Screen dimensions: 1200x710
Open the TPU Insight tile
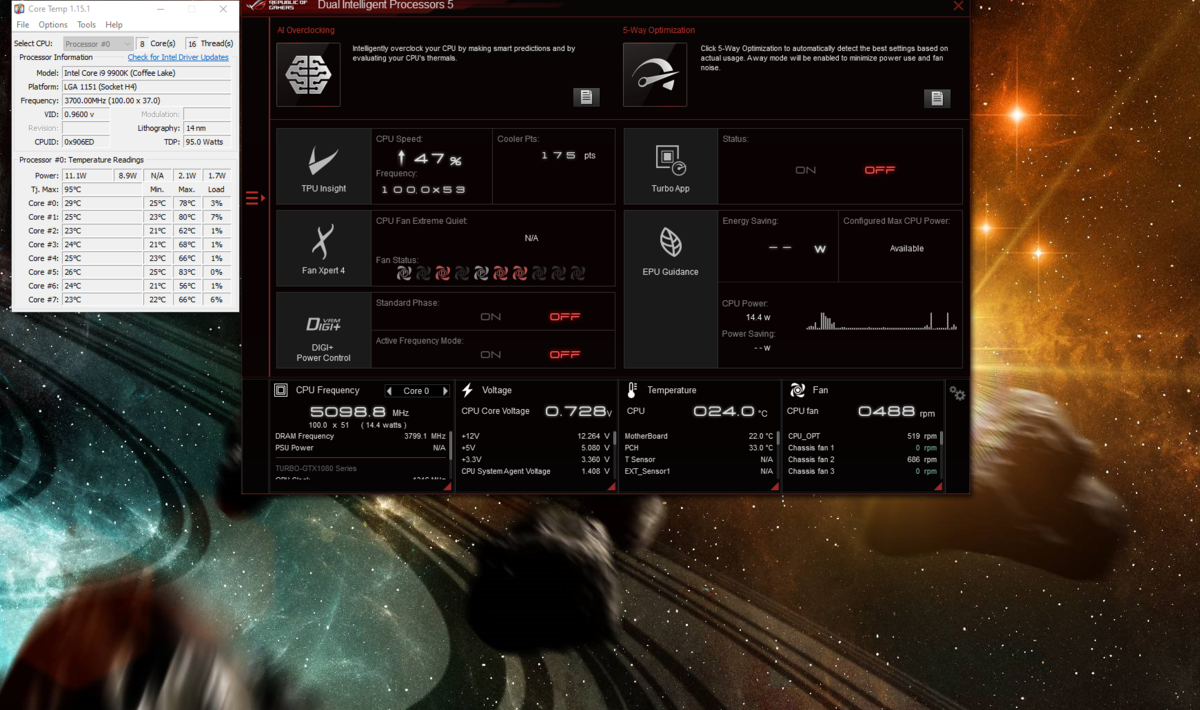tap(323, 166)
